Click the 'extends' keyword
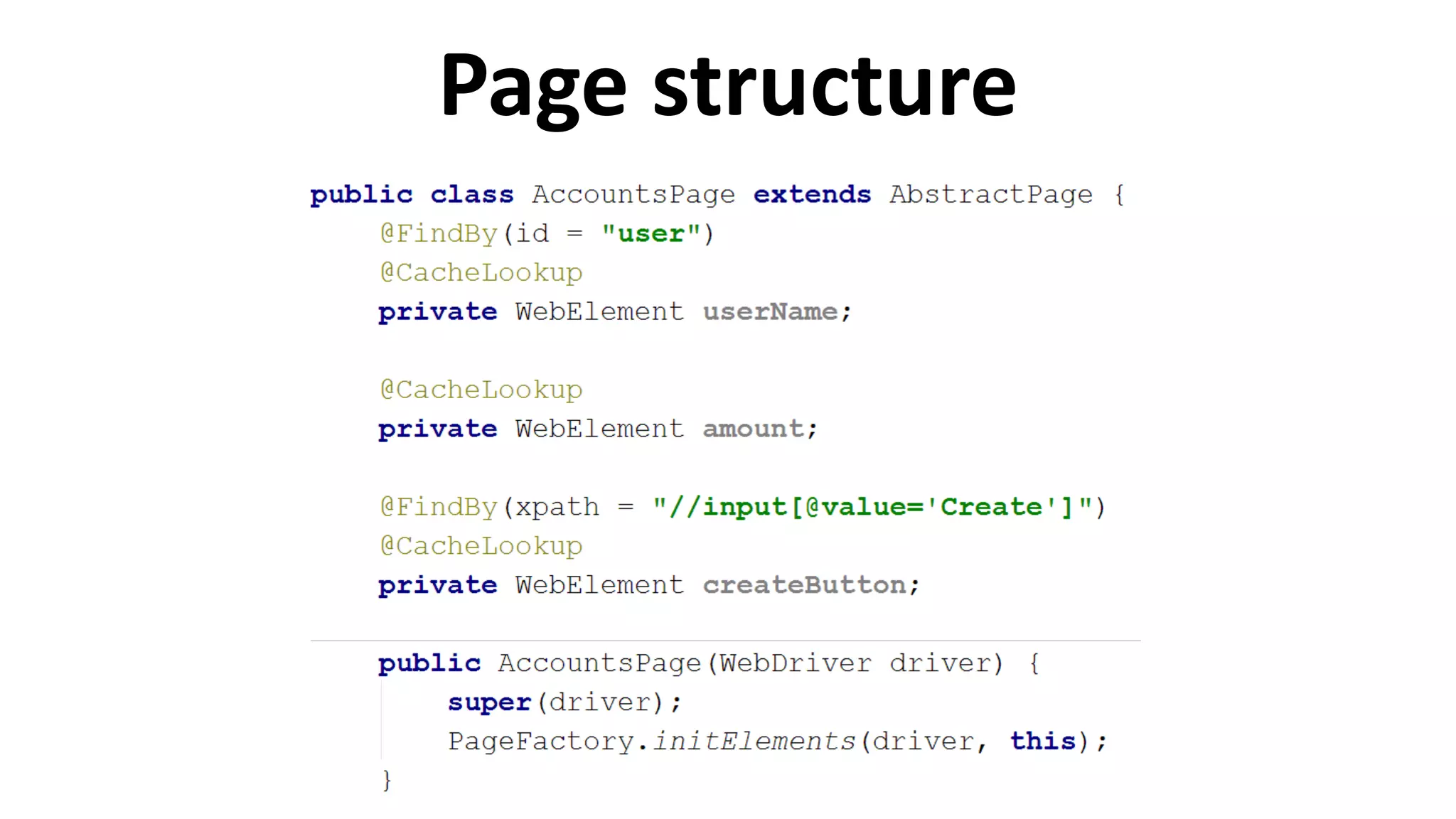Viewport: 1456px width, 819px height. coord(812,194)
